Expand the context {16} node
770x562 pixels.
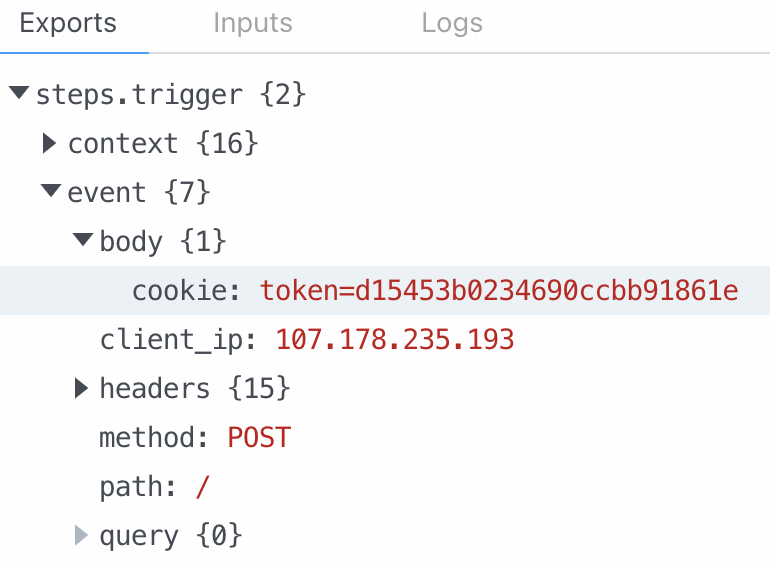pyautogui.click(x=49, y=143)
